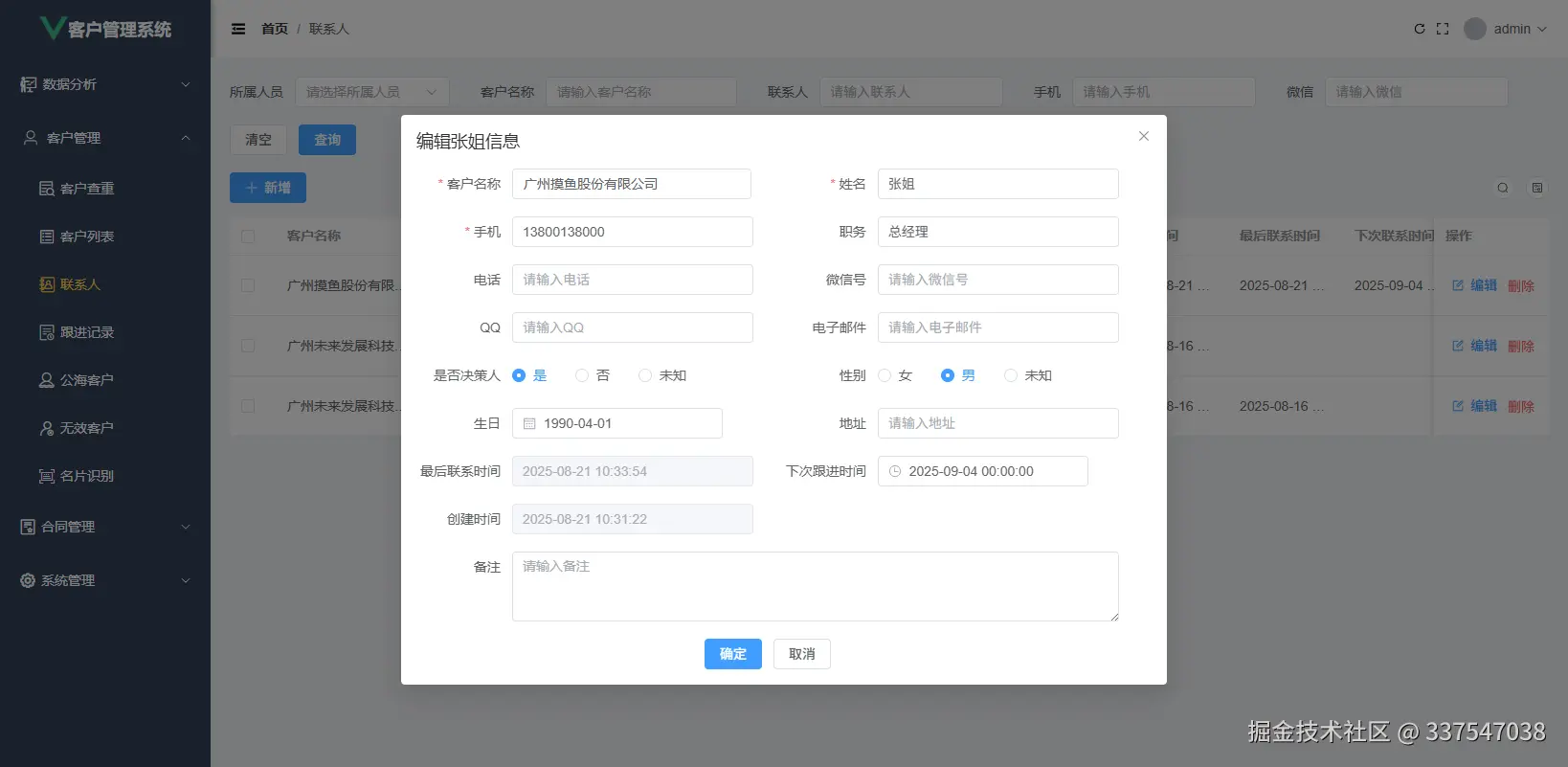This screenshot has height=767, width=1568.
Task: Click the admin user avatar
Action: point(1475,29)
